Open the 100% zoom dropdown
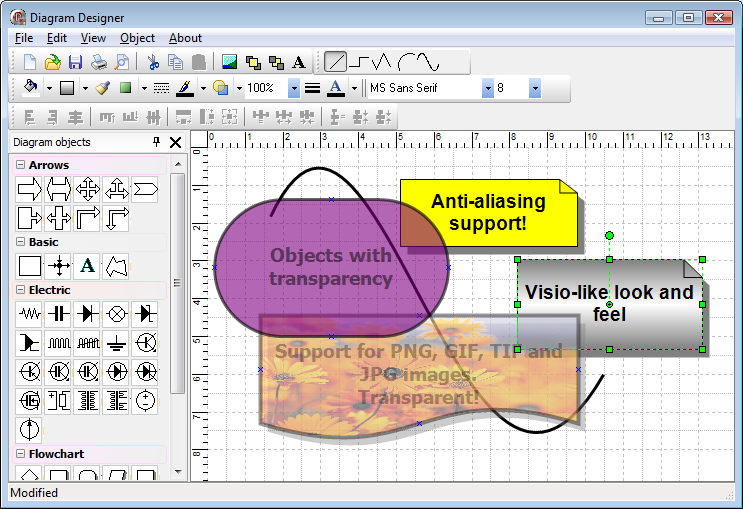The image size is (743, 509). pos(294,88)
